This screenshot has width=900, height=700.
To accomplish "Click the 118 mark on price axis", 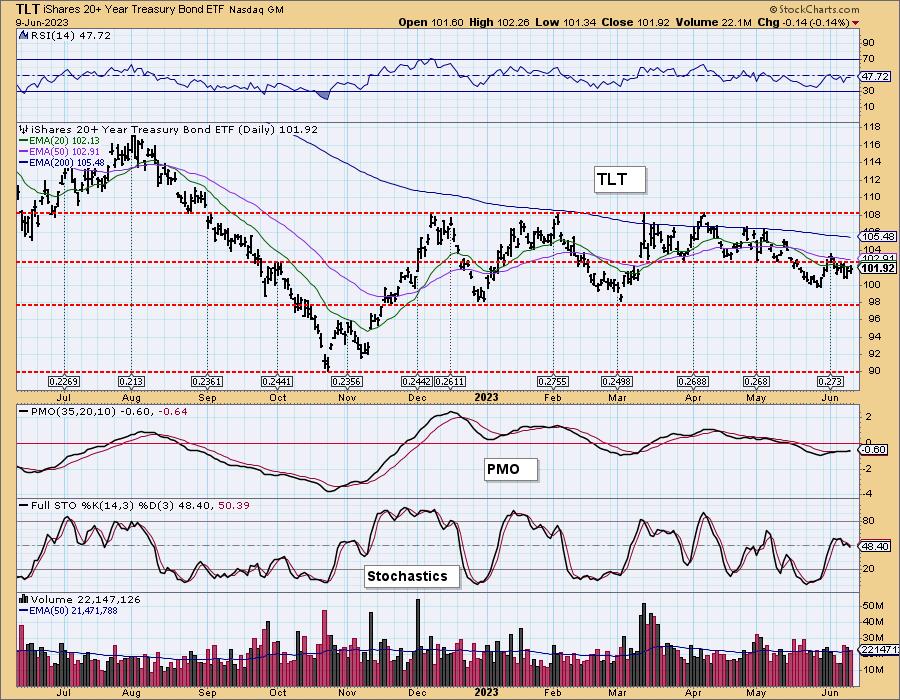I will pos(872,127).
